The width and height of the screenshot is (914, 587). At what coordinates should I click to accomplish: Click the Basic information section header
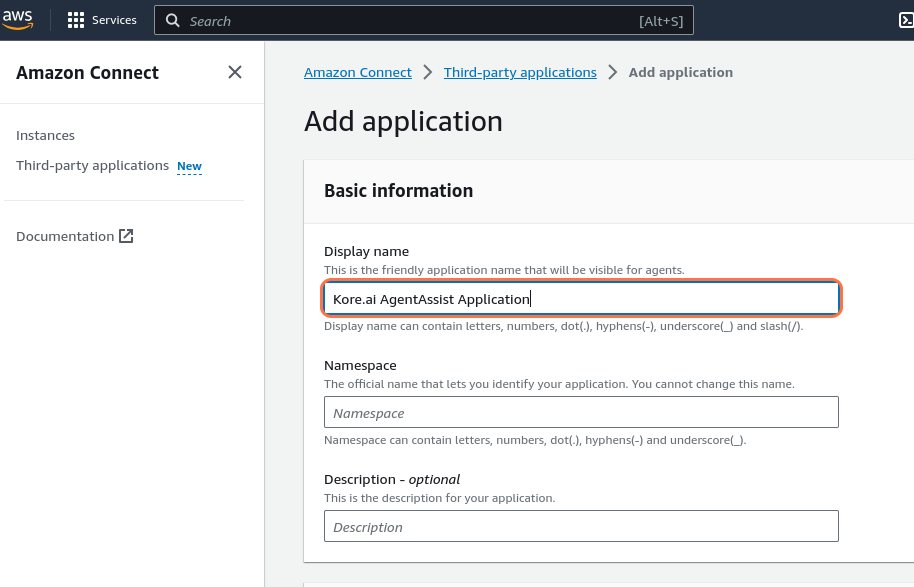coord(398,189)
